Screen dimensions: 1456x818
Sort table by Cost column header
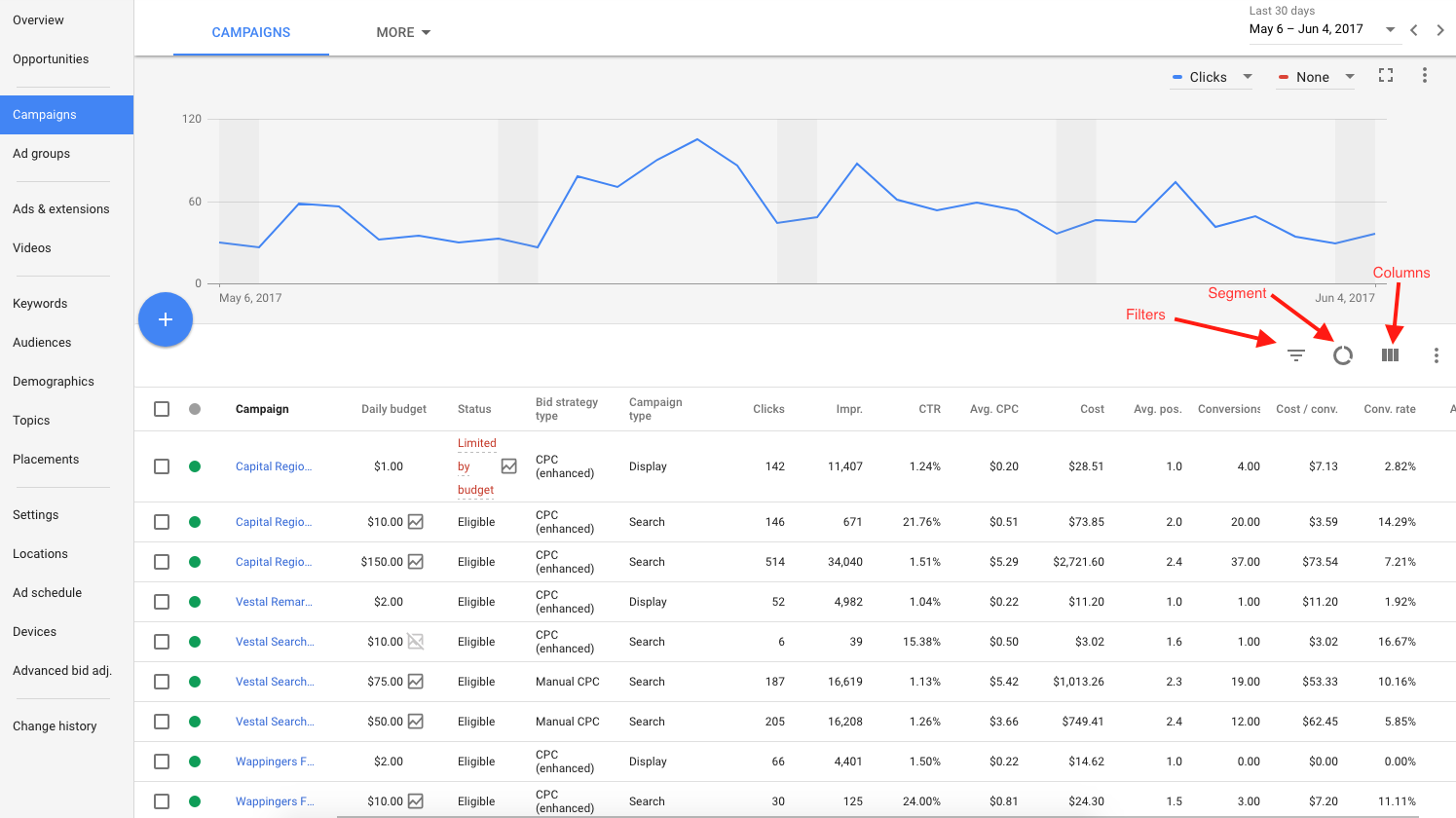coord(1092,409)
